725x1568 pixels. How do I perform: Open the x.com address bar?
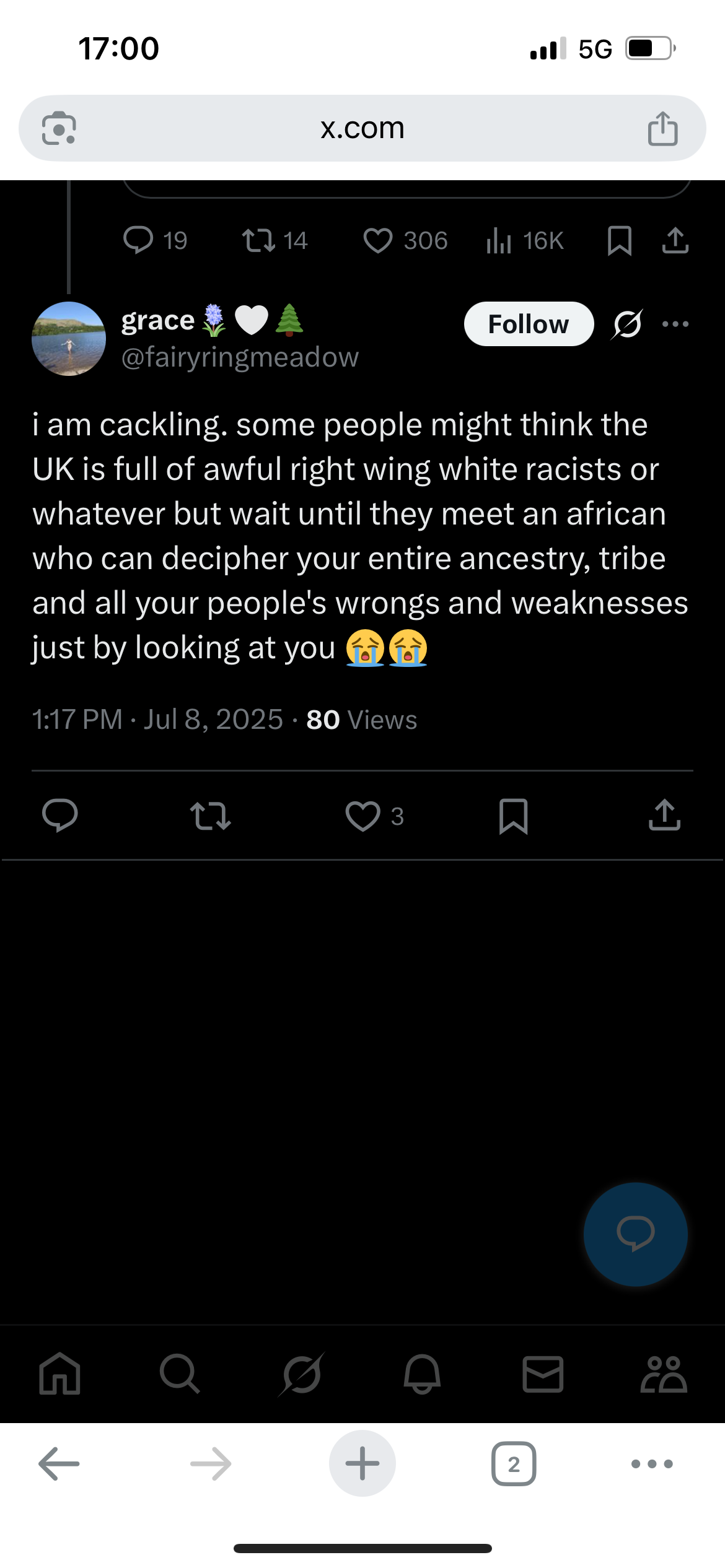pyautogui.click(x=362, y=128)
